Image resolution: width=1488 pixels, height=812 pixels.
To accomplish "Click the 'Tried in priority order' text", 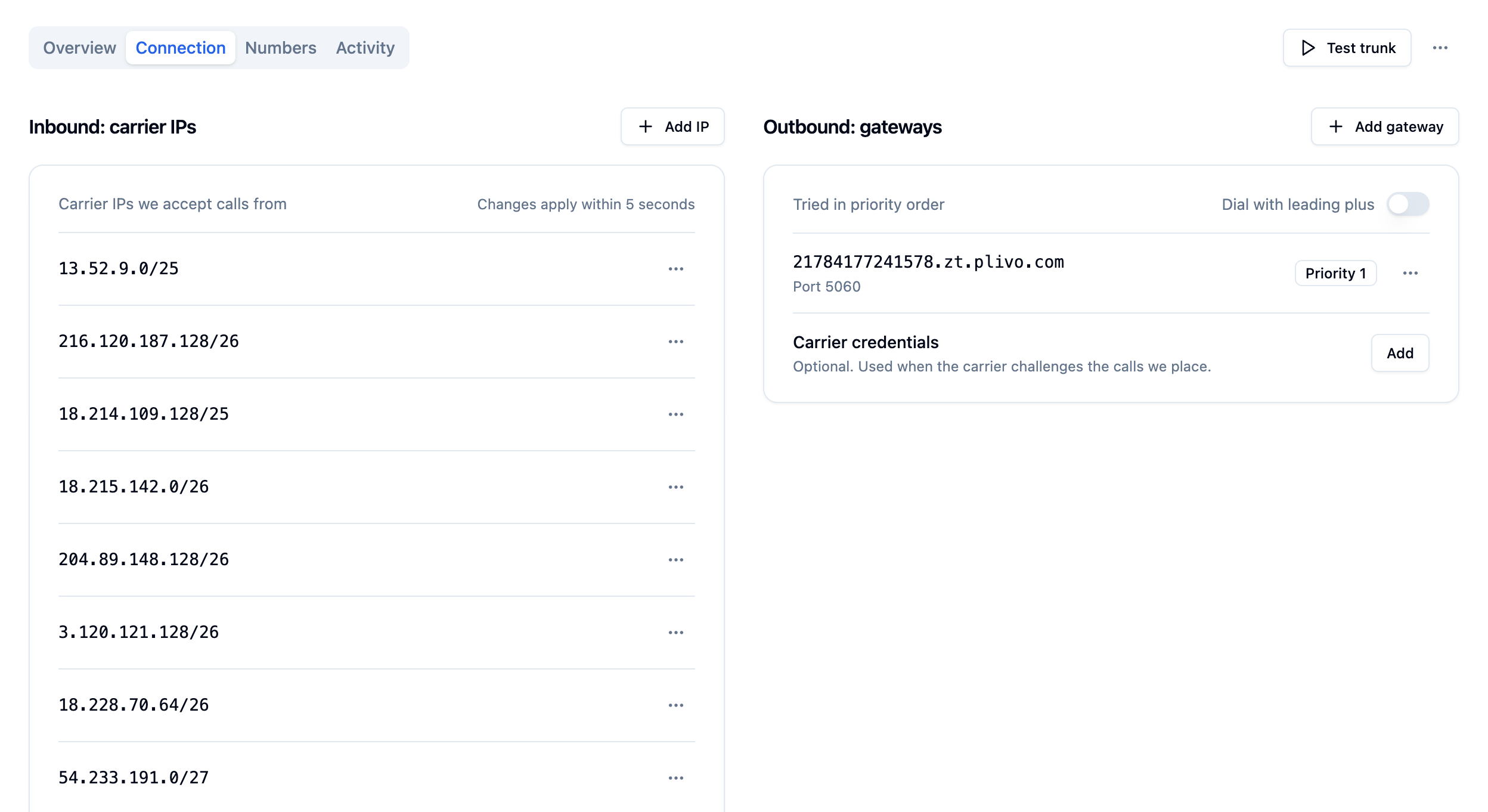I will [869, 204].
